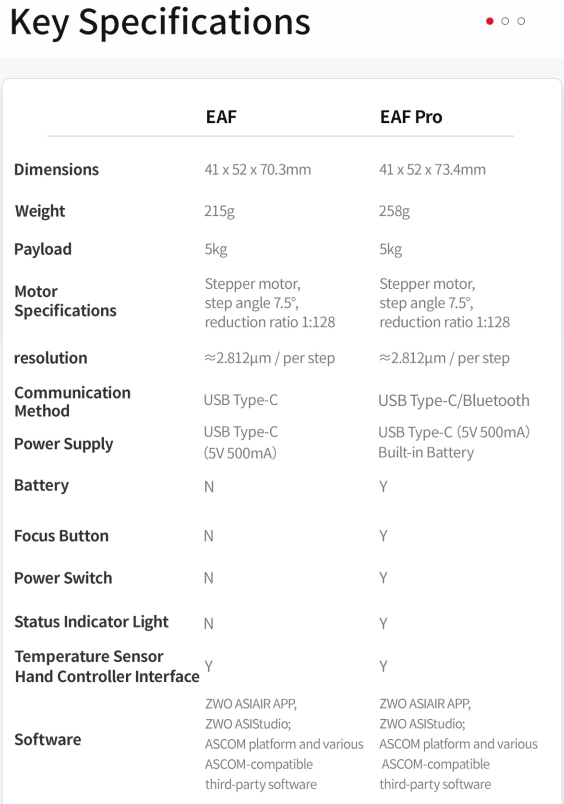Screen dimensions: 564x804
Task: Click the Dimensions row label
Action: pyautogui.click(x=56, y=170)
